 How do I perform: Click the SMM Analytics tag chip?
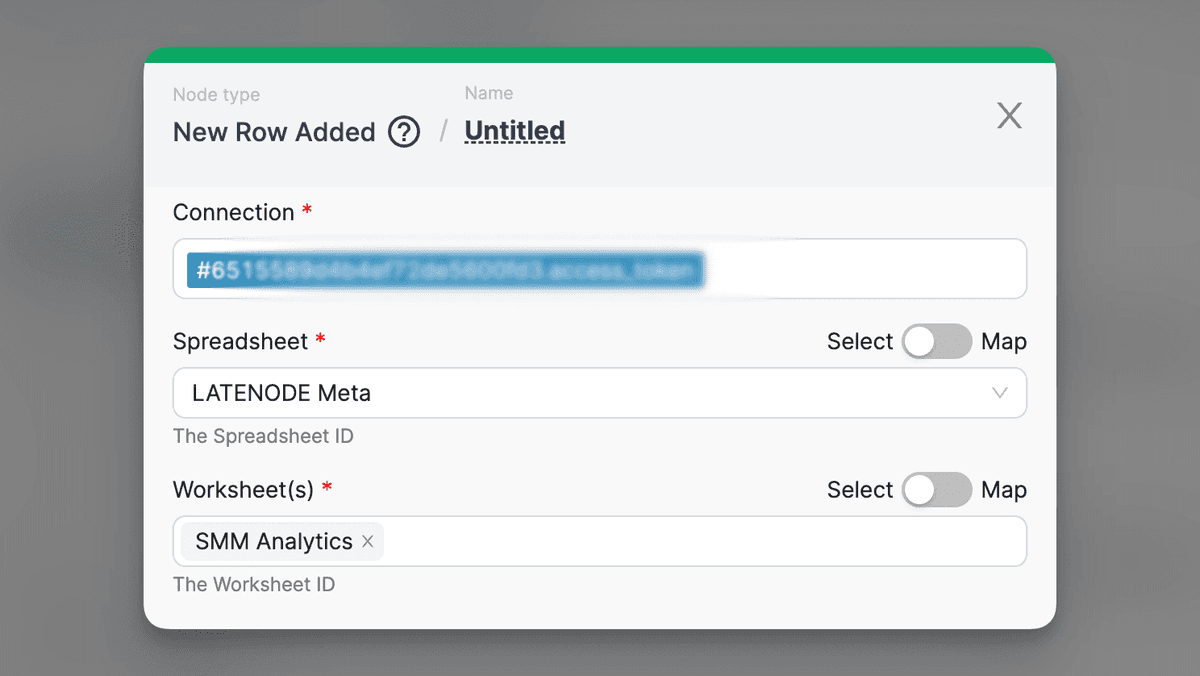point(273,542)
